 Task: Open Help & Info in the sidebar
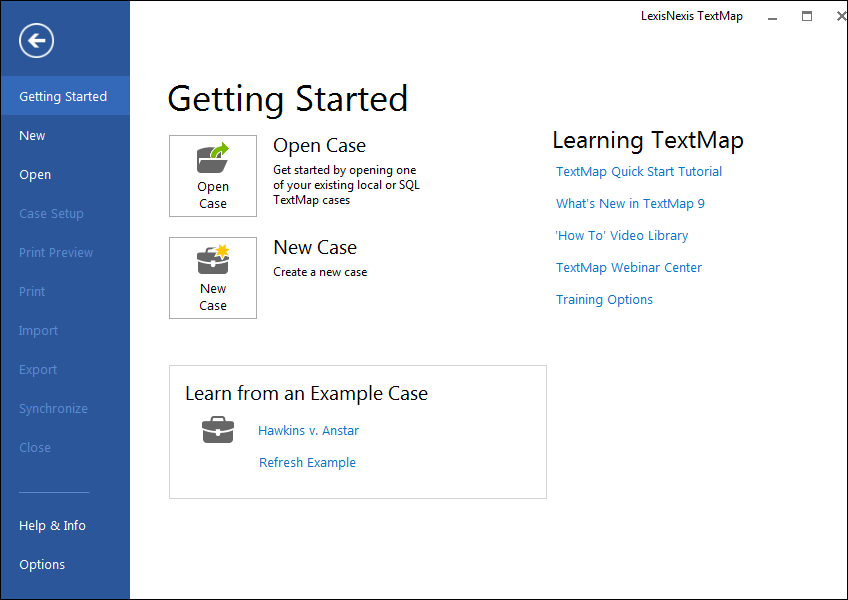65,525
